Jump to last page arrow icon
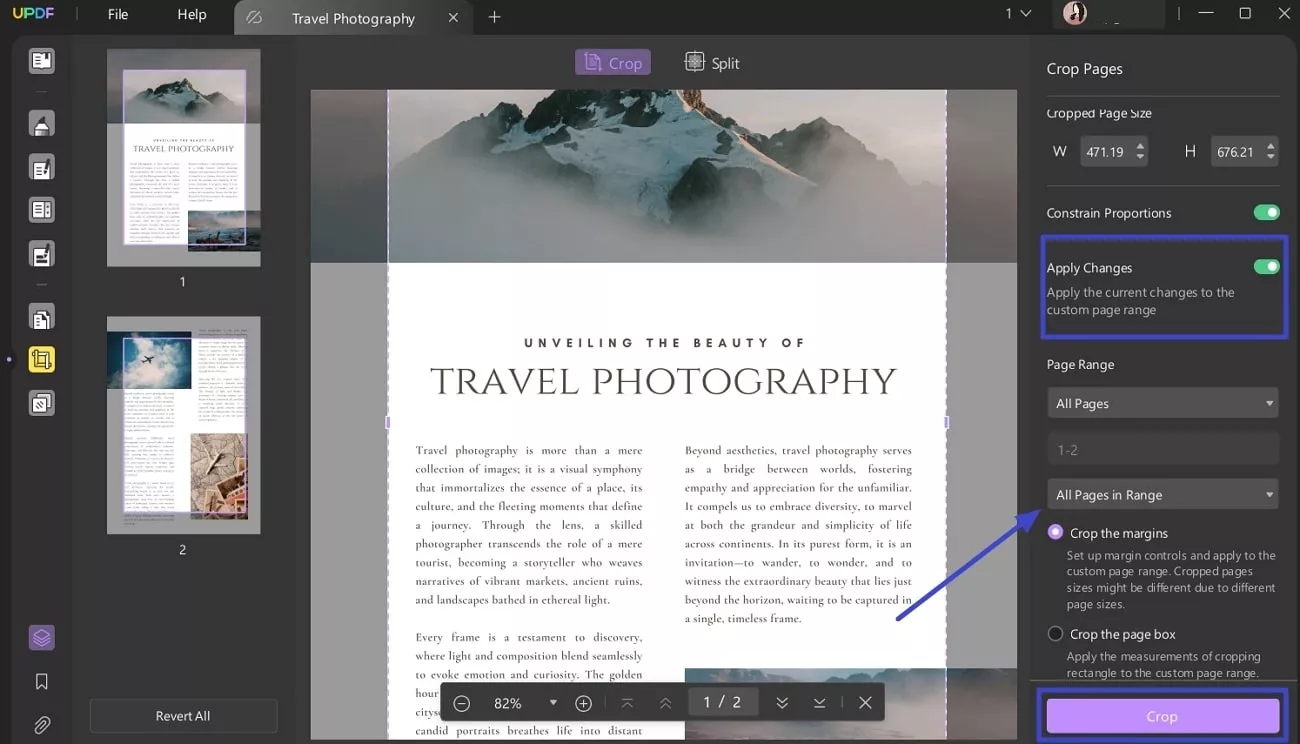Image resolution: width=1300 pixels, height=744 pixels. coord(819,703)
